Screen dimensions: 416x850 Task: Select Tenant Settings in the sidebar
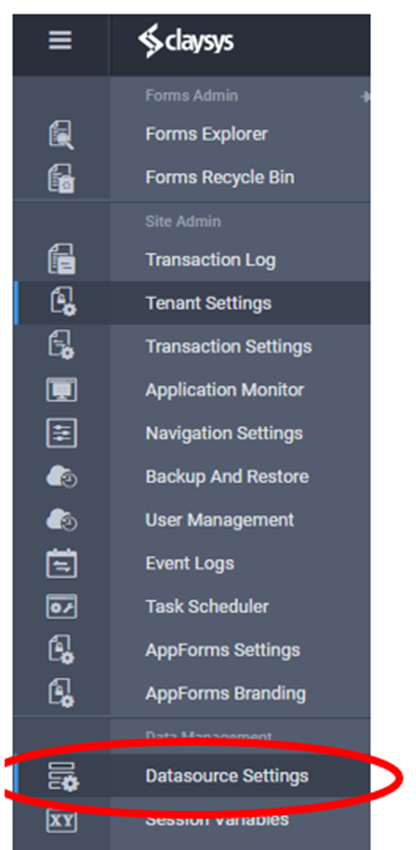click(x=208, y=303)
